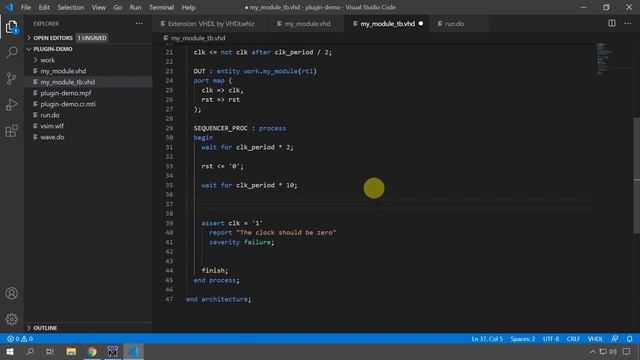Click the EXPLORER panel title
Screen dimensions: 640x360
(46, 24)
